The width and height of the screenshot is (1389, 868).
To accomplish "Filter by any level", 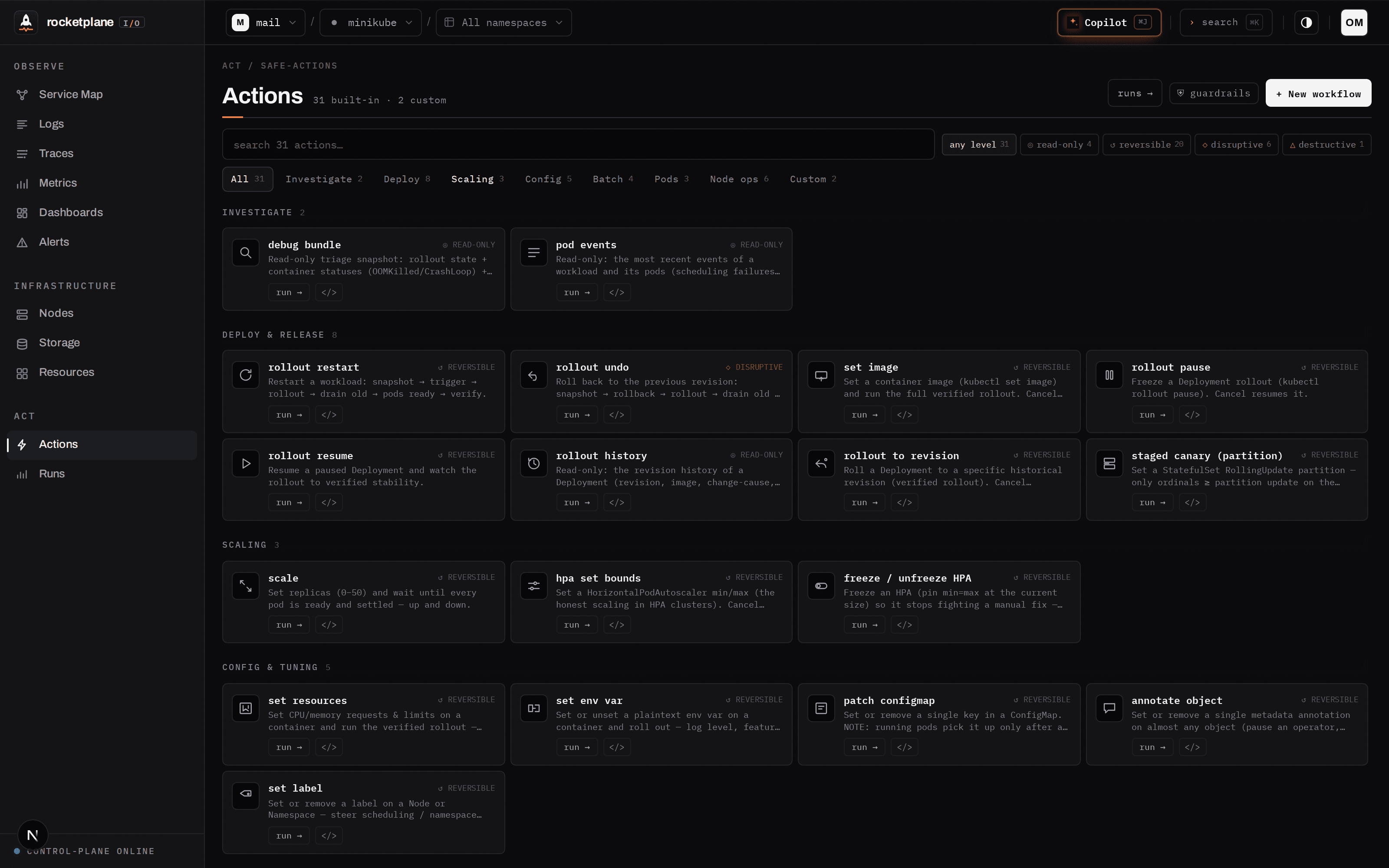I will pyautogui.click(x=979, y=145).
